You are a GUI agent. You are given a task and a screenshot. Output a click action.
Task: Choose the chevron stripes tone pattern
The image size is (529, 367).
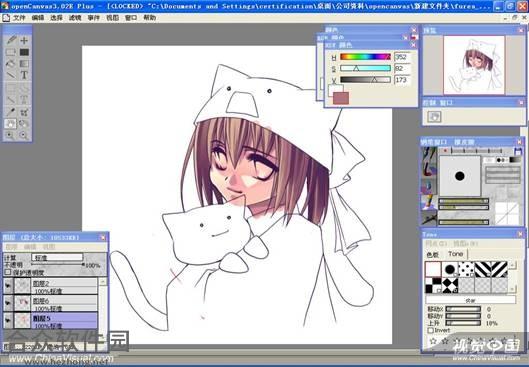coord(499,269)
